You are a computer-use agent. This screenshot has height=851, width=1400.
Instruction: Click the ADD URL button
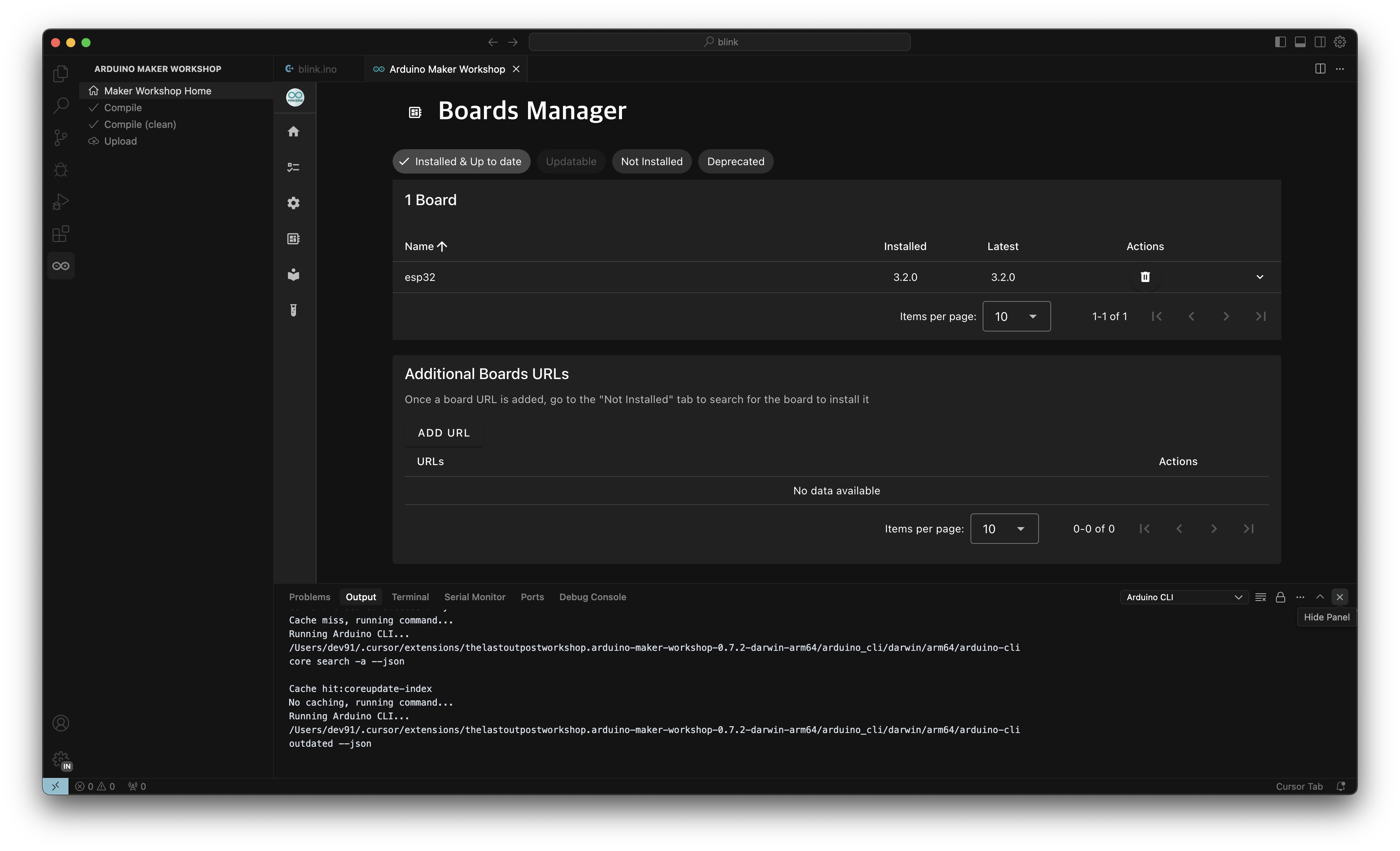coord(444,433)
